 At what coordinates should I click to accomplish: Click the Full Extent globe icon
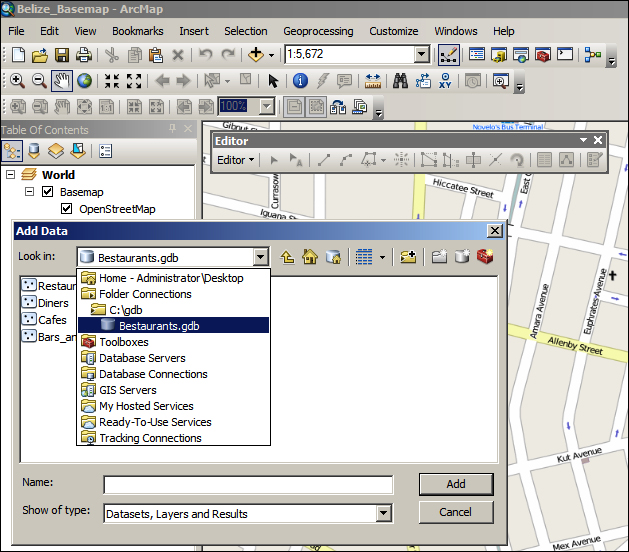[84, 81]
